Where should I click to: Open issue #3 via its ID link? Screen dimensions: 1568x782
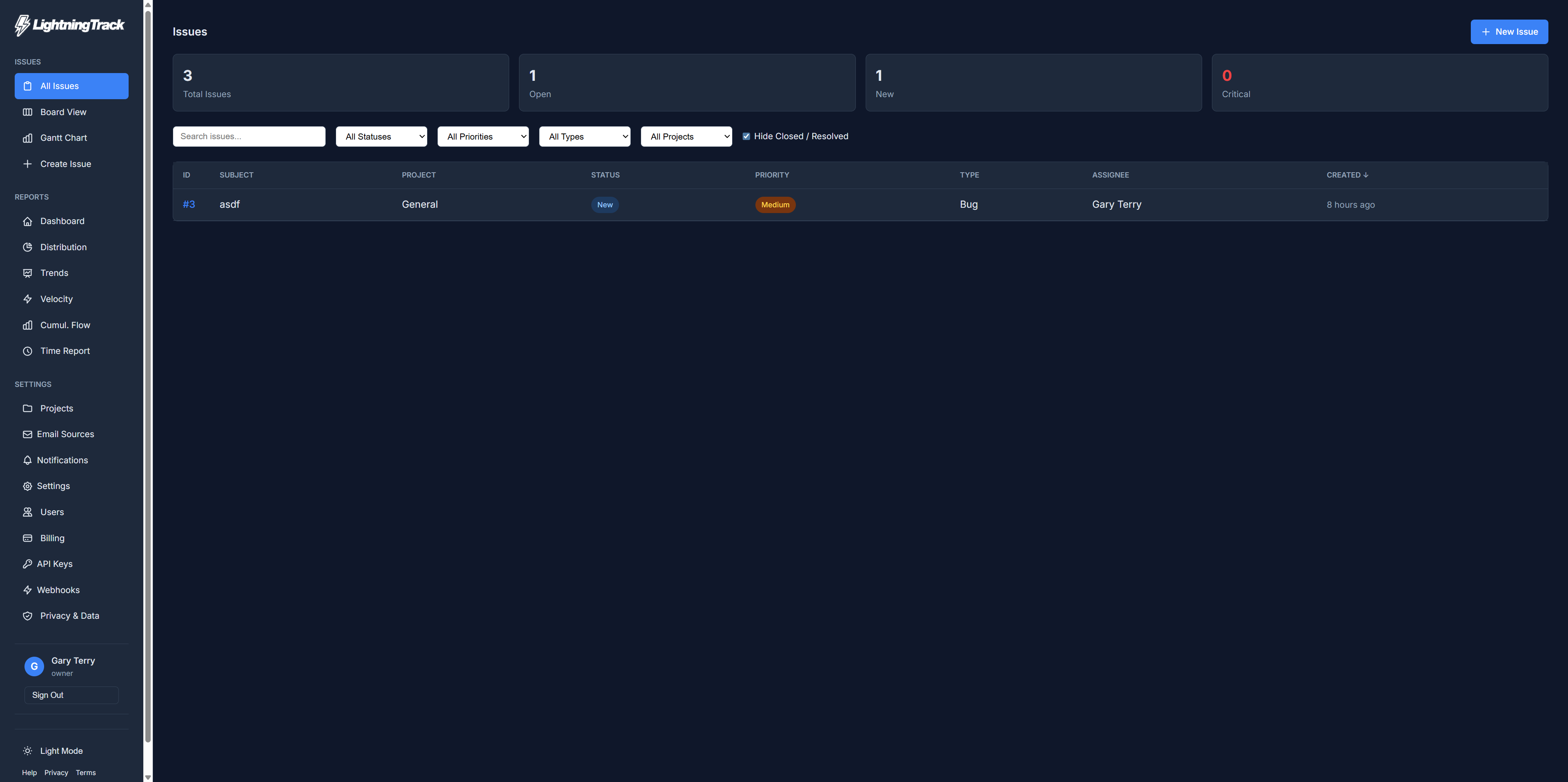[189, 204]
